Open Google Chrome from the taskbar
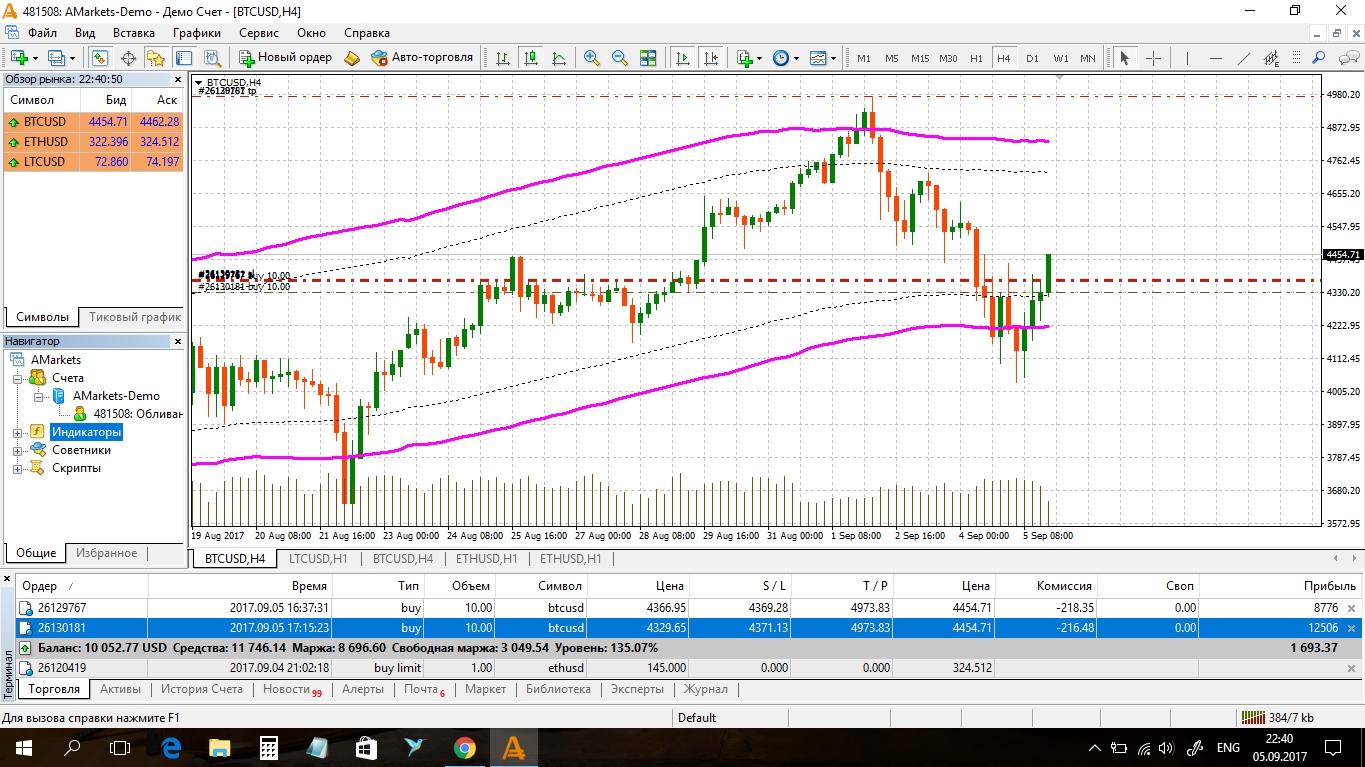The image size is (1365, 767). 464,747
